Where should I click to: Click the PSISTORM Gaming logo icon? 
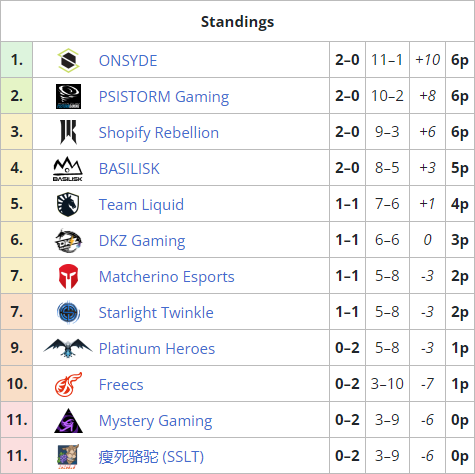[68, 97]
